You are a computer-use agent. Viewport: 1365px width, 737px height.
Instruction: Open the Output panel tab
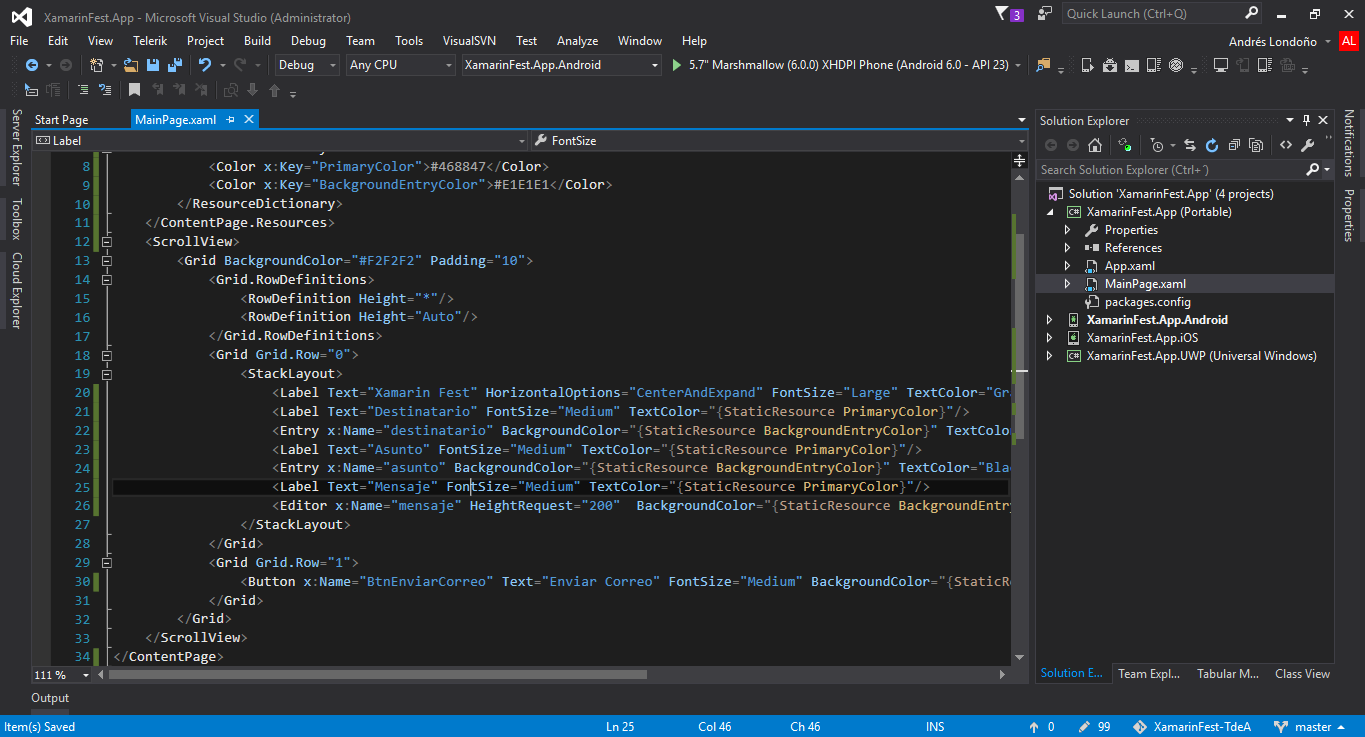[x=50, y=698]
